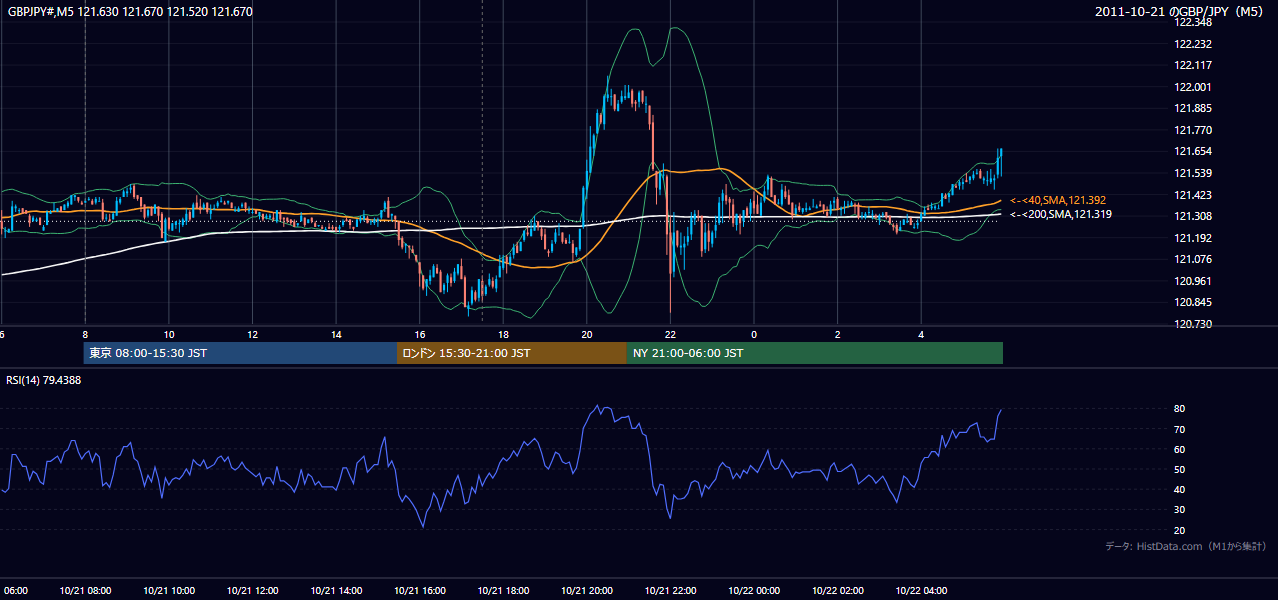
Task: Click the 2011-10-21 GBP/JPY (M5) chart title
Action: click(1180, 12)
